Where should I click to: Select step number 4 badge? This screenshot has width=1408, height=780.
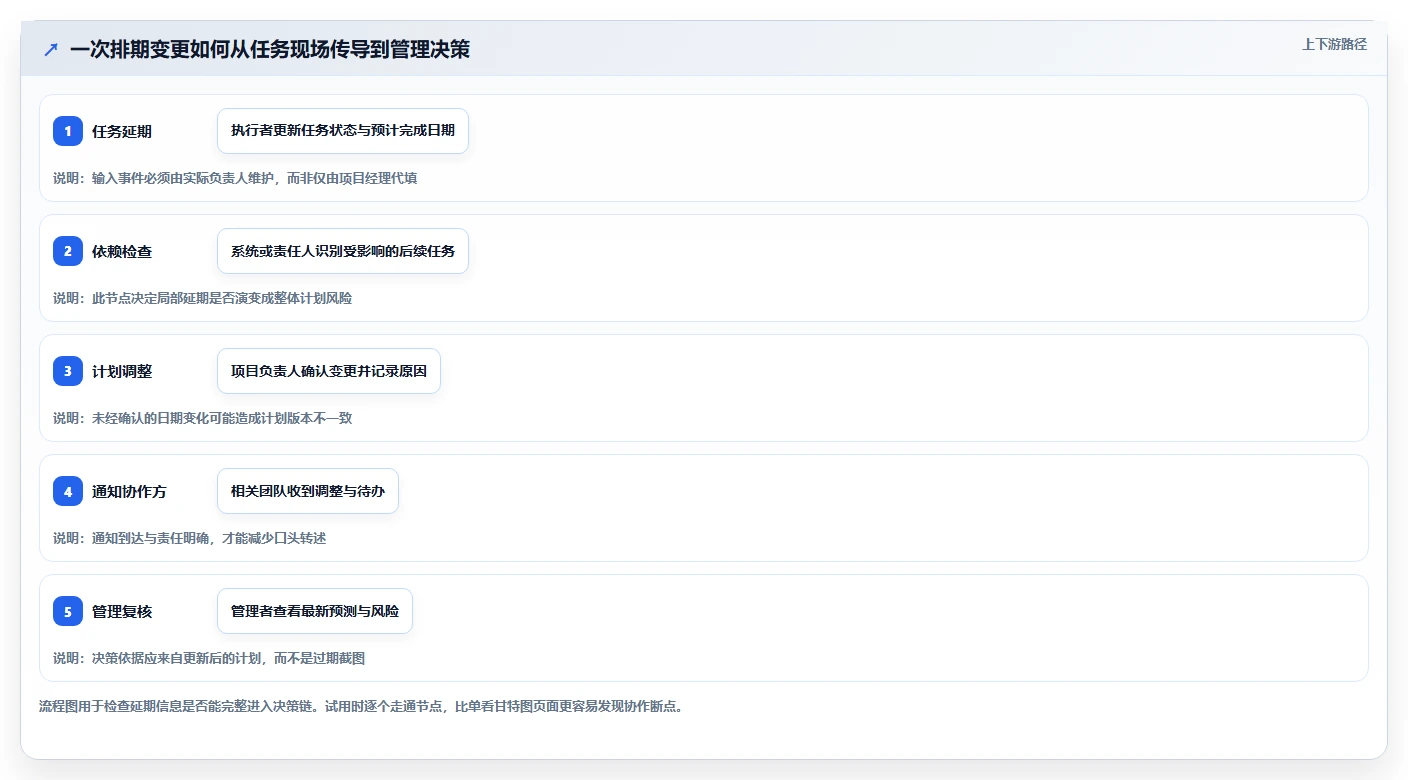click(68, 491)
